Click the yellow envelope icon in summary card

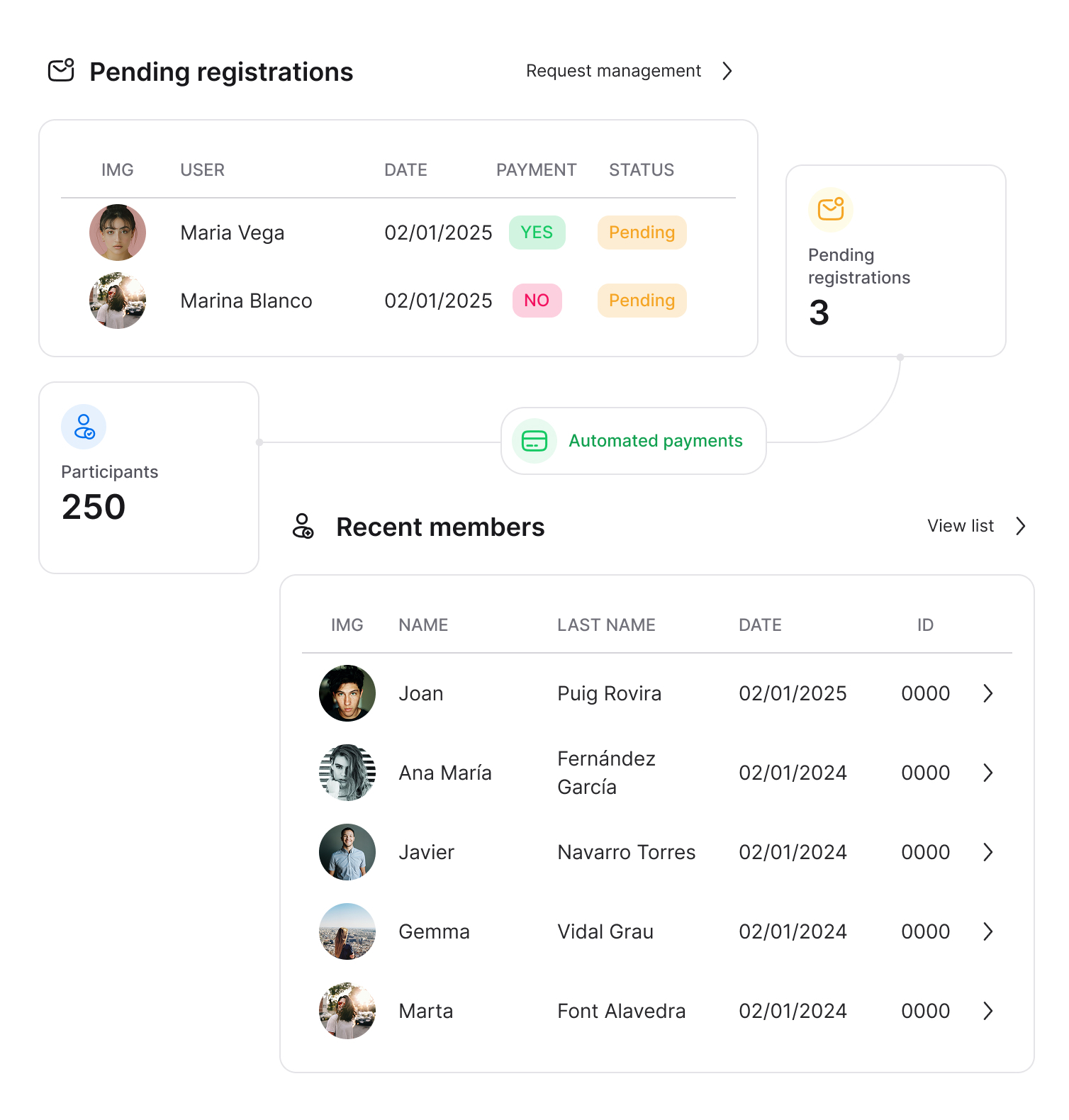830,210
